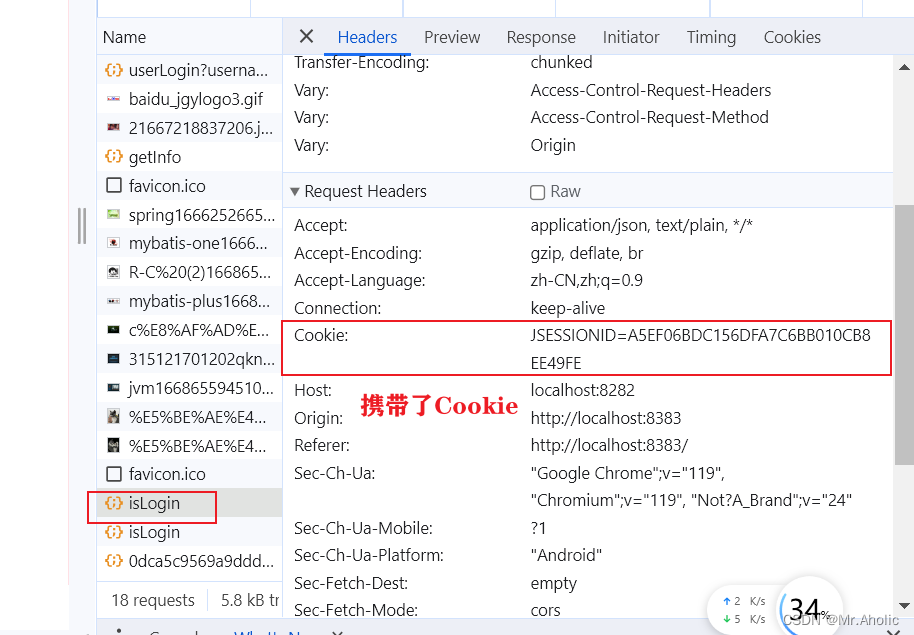Select the mybatis-one image icon
Viewport: 914px width, 635px height.
pyautogui.click(x=113, y=243)
